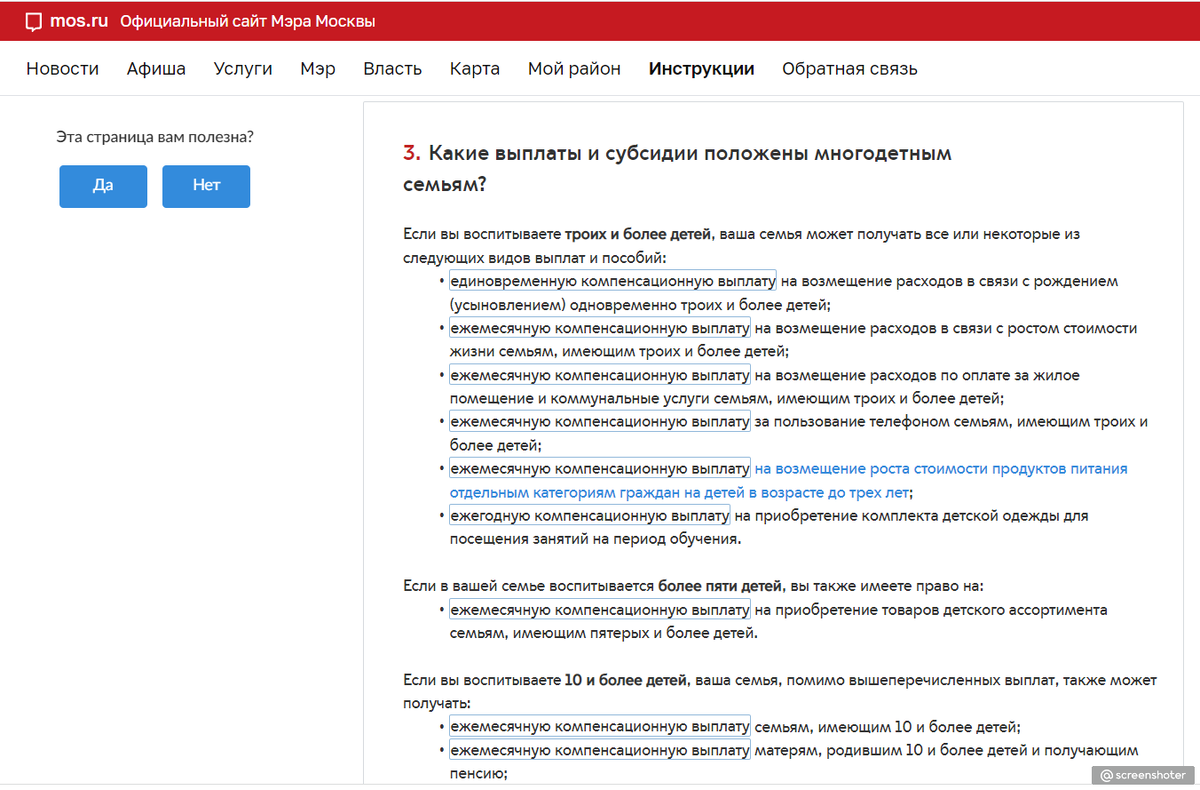The height and width of the screenshot is (790, 1200).
Task: Click the Нет feedback button
Action: (206, 186)
